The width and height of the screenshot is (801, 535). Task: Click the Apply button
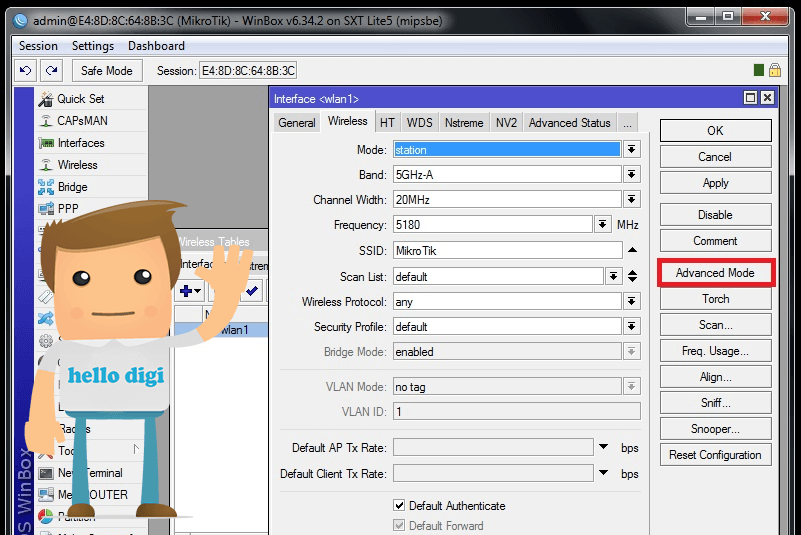pyautogui.click(x=715, y=183)
